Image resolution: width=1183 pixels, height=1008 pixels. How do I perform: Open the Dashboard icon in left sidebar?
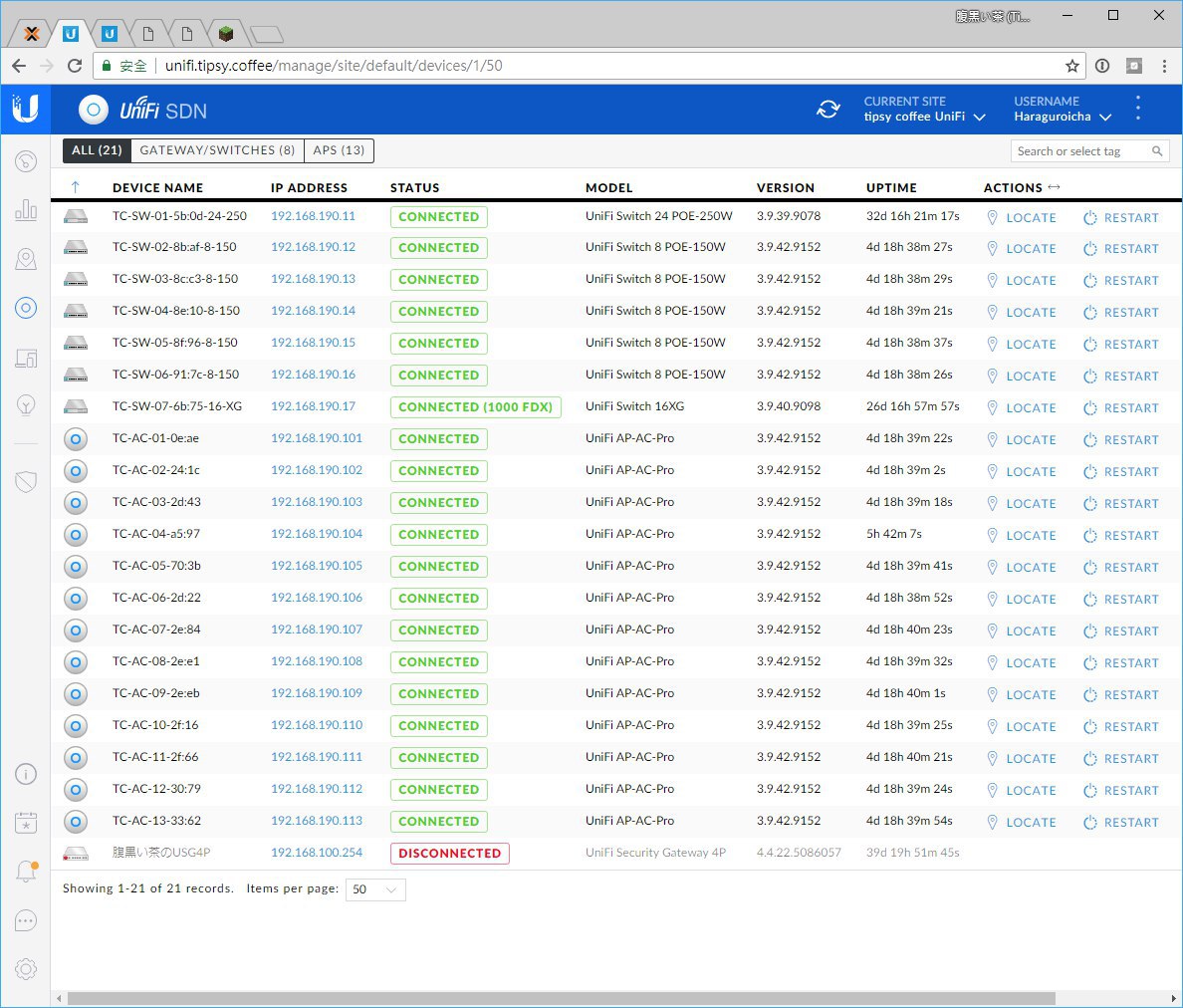coord(26,160)
